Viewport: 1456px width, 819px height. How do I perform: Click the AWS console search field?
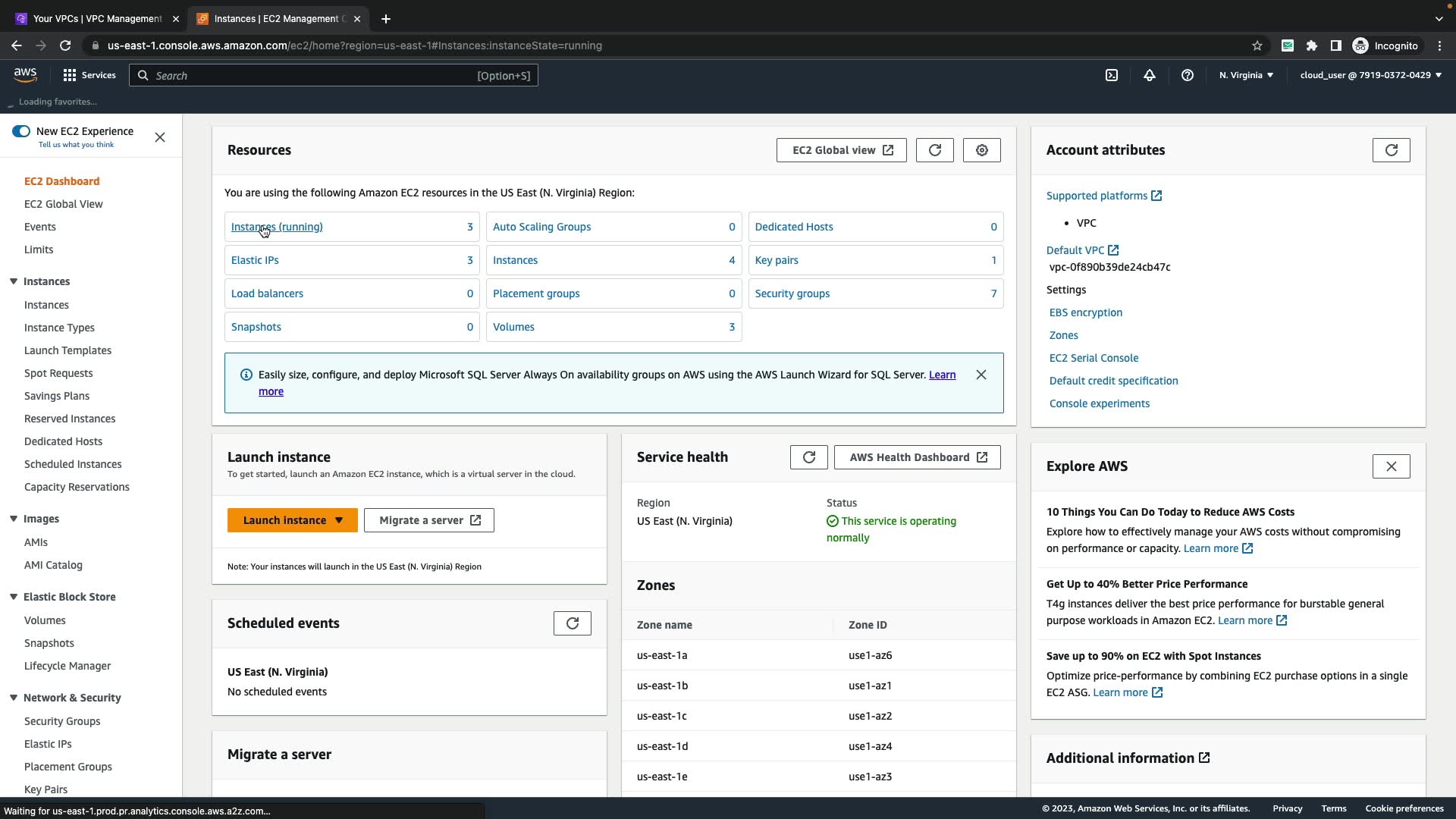pyautogui.click(x=311, y=75)
